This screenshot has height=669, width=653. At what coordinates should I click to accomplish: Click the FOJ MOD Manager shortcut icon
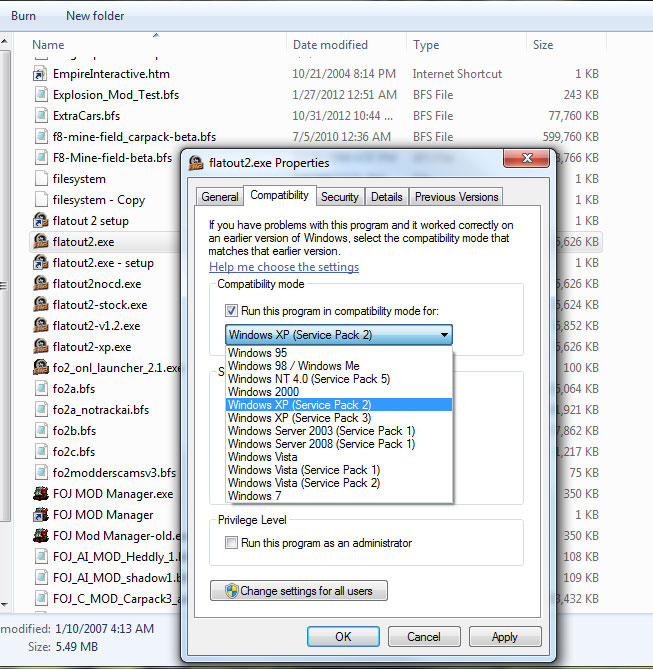pos(41,515)
